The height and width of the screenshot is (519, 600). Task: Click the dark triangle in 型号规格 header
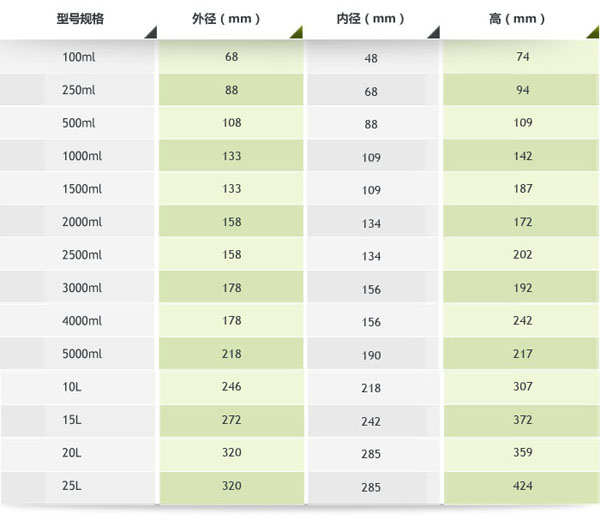click(149, 33)
